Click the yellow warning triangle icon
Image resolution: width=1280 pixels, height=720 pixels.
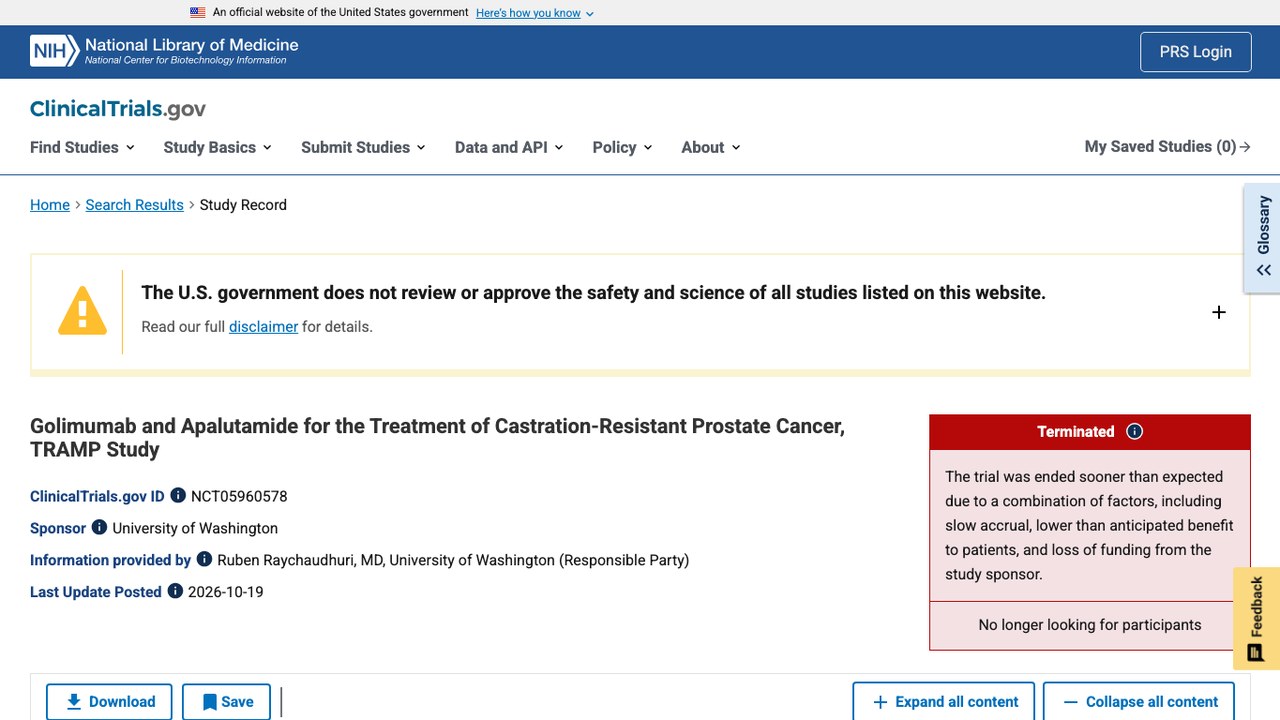(x=82, y=311)
